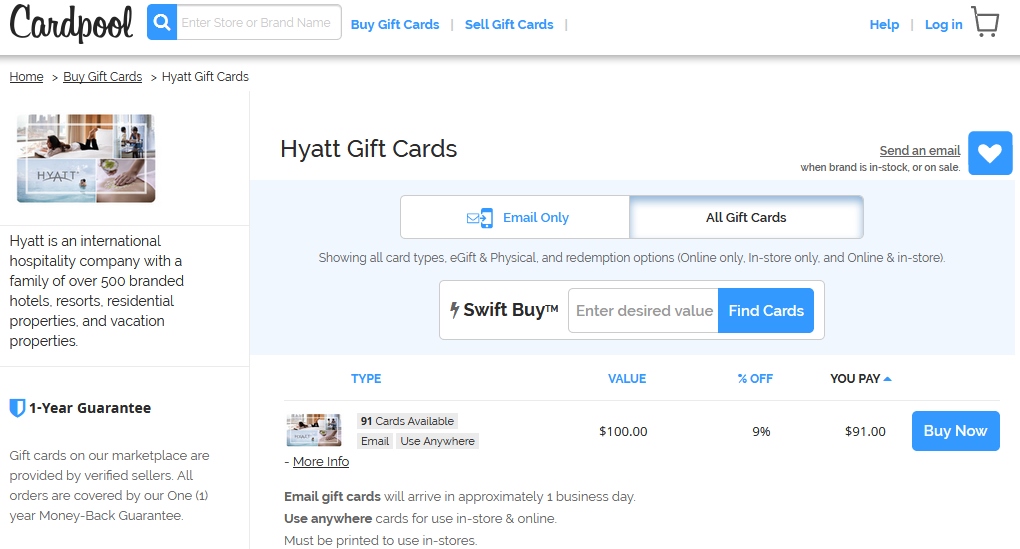
Task: Switch to the Email Only tab
Action: point(515,217)
